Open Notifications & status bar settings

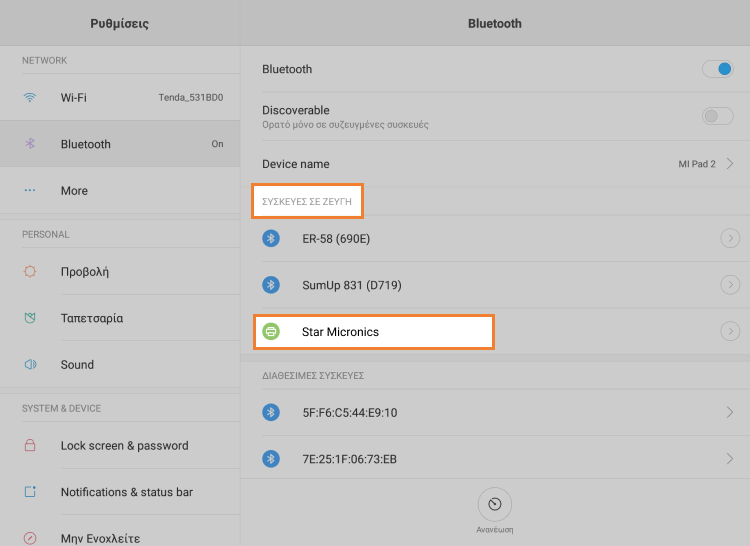(x=126, y=492)
